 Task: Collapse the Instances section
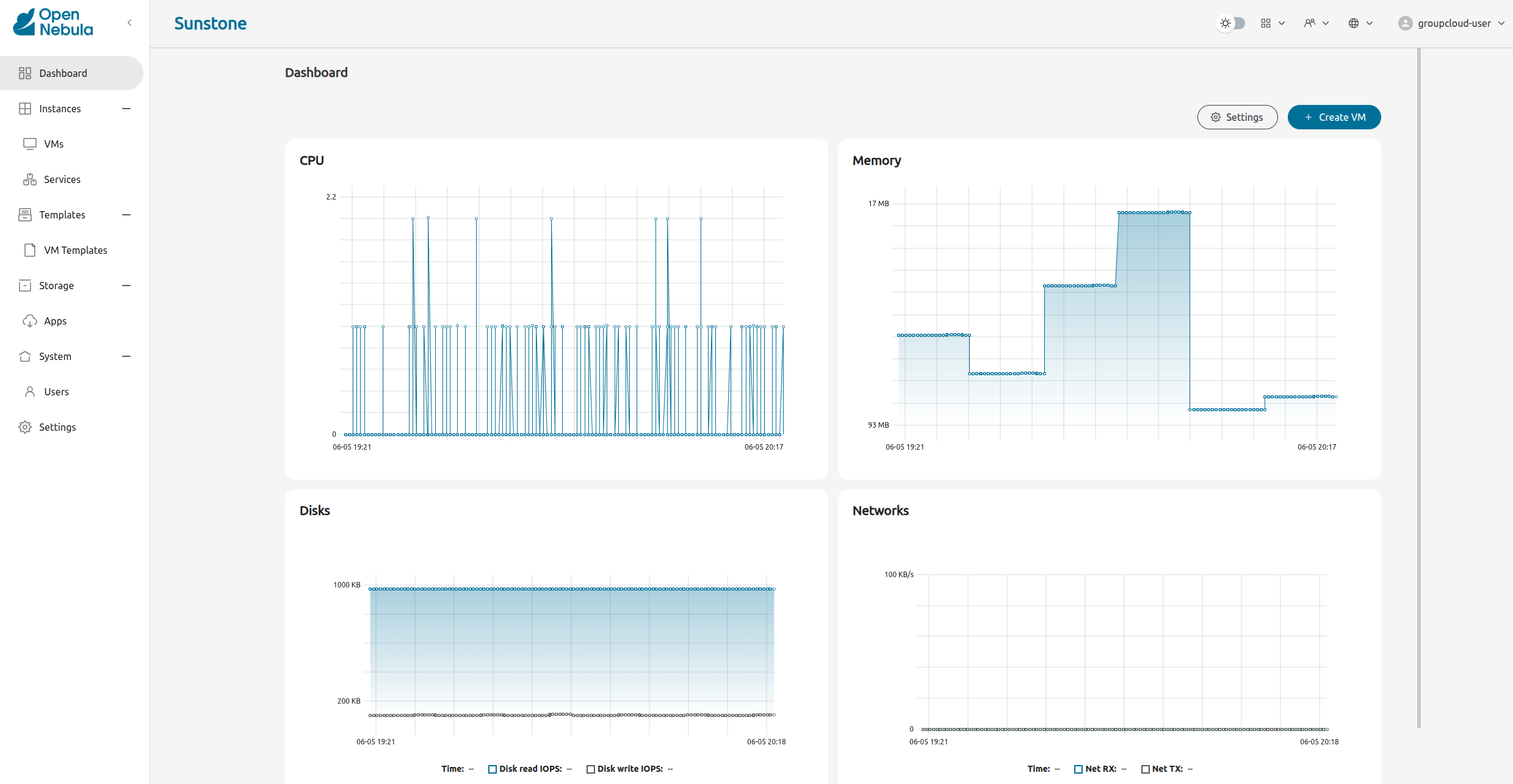[x=126, y=109]
